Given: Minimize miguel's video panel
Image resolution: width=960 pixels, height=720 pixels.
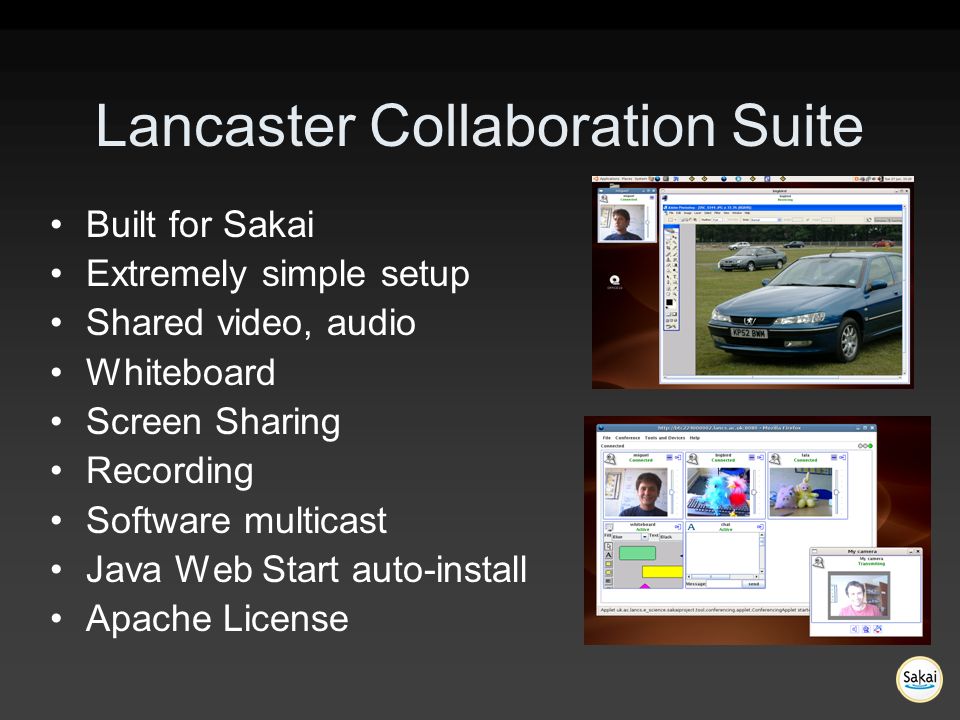Looking at the screenshot, I should 669,457.
